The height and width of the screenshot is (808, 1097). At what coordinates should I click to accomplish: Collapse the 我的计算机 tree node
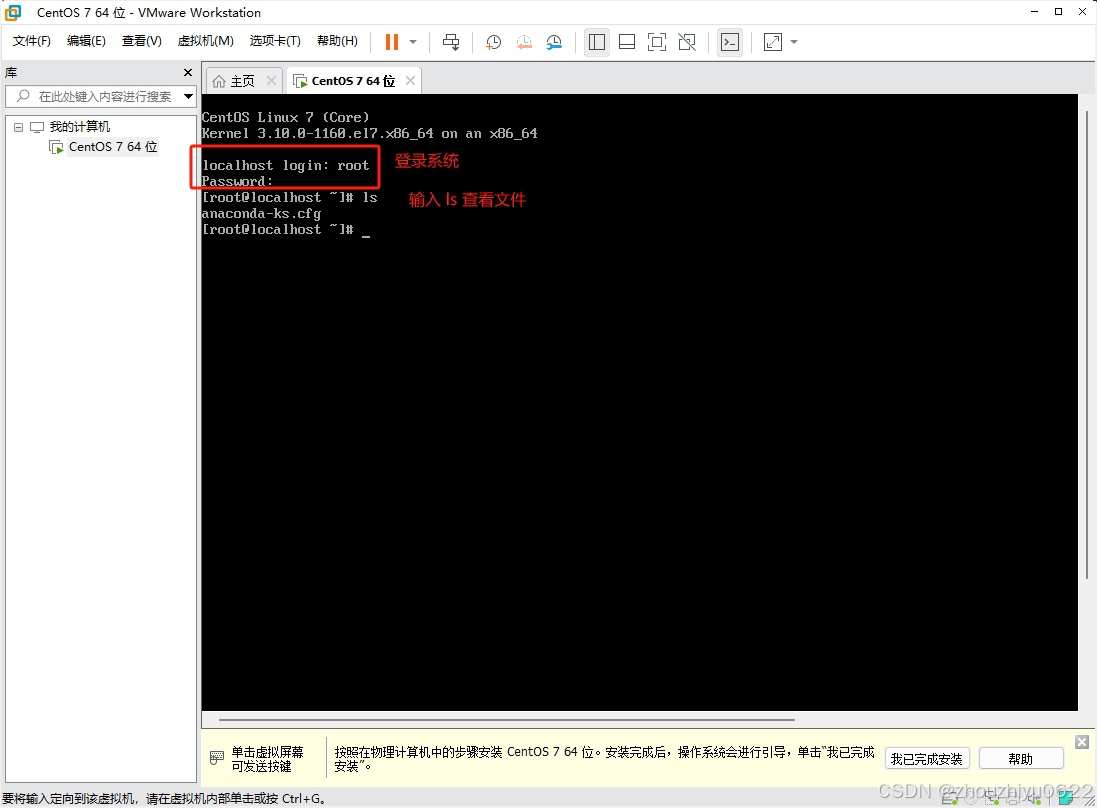18,127
